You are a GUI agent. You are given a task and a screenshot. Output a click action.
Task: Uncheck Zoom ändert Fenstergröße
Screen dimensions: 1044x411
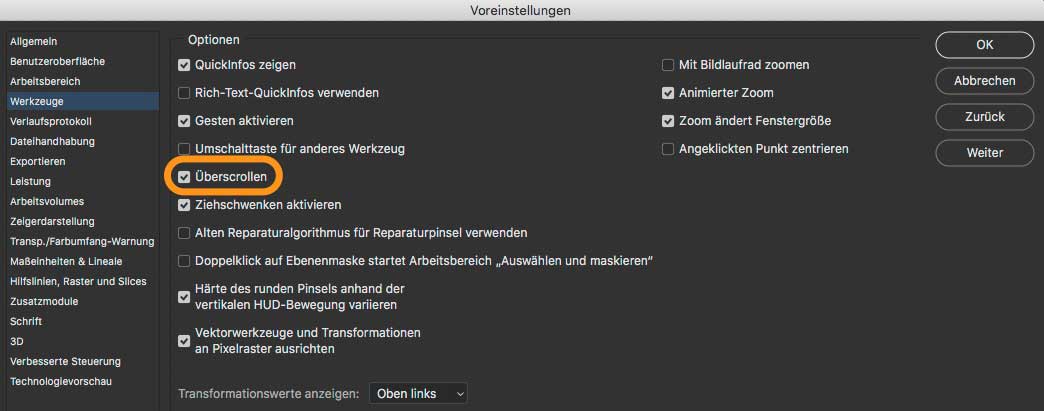pos(668,121)
